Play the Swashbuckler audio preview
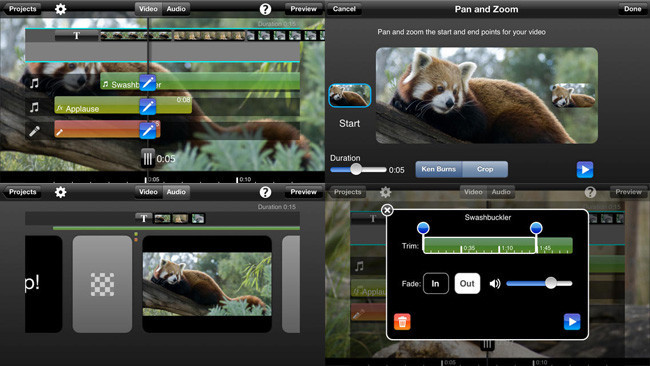Image resolution: width=650 pixels, height=366 pixels. point(572,322)
